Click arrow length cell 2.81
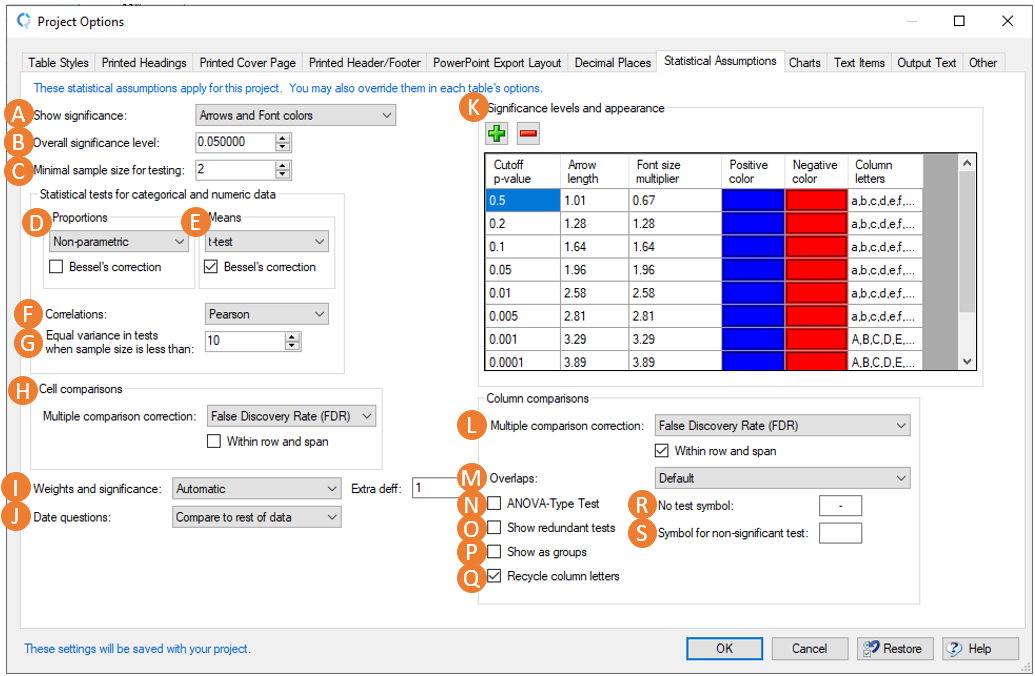This screenshot has height=676, width=1035. 595,316
